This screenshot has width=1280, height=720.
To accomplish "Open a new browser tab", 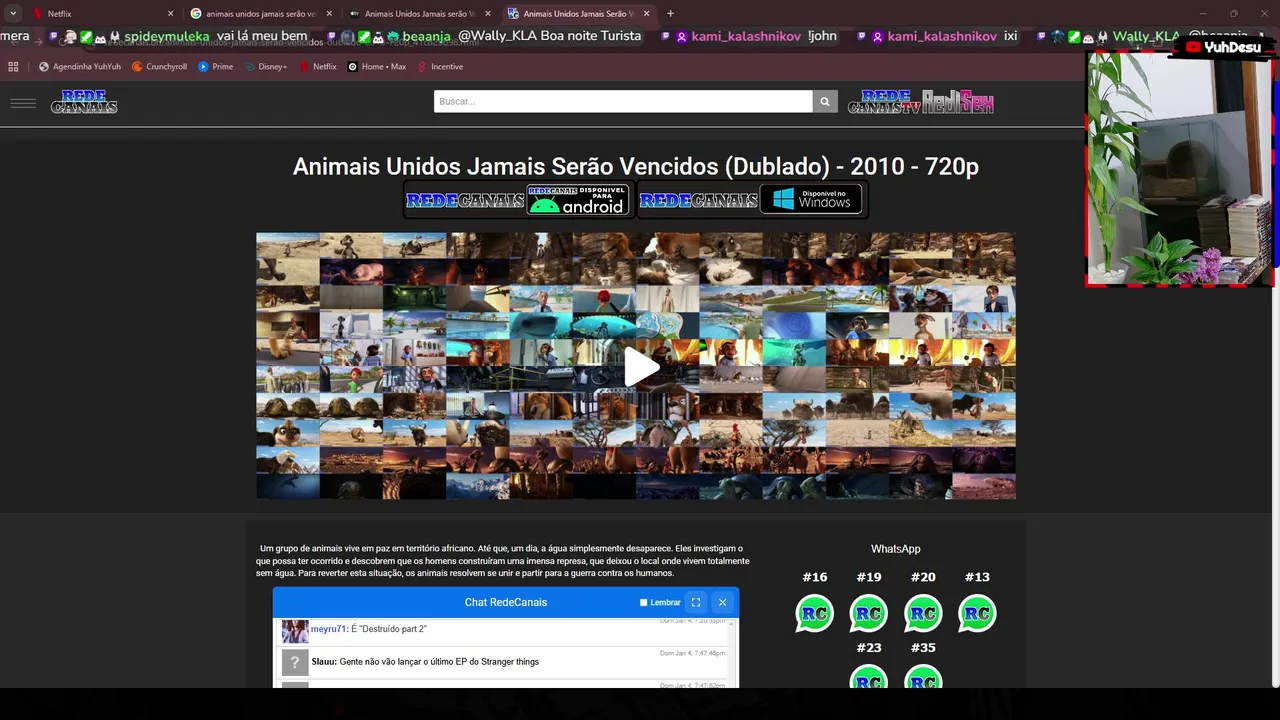I will (670, 14).
